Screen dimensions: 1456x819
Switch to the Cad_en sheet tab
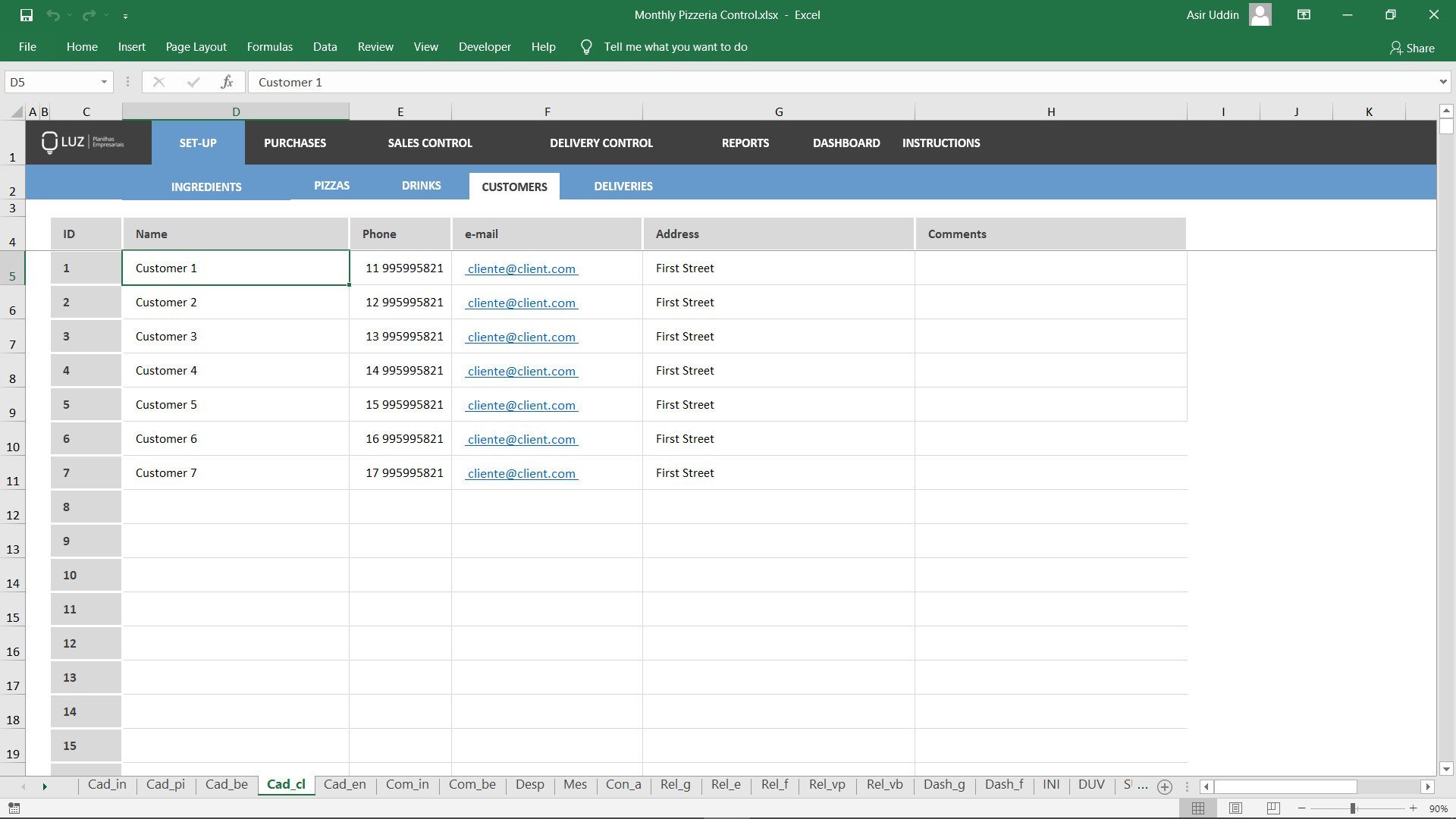pyautogui.click(x=345, y=785)
